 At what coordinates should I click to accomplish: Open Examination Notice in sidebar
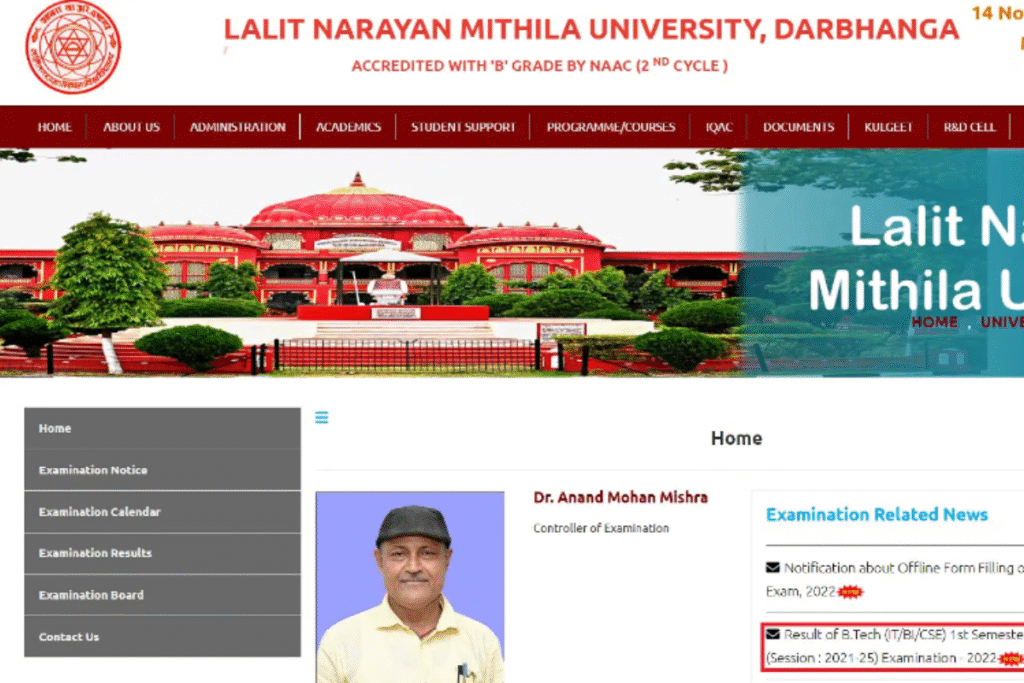(163, 470)
